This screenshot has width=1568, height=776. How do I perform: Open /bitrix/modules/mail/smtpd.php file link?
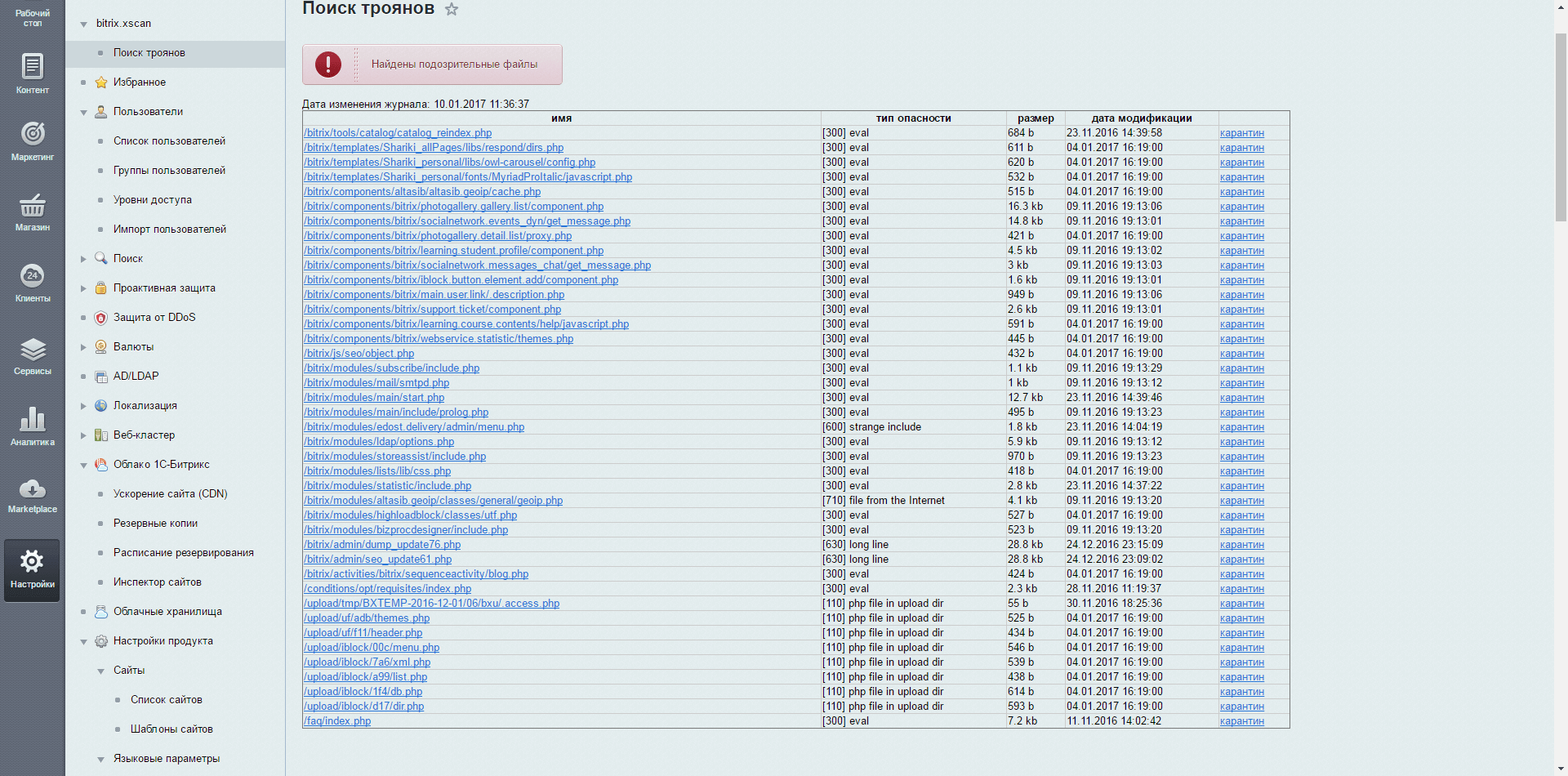(x=376, y=383)
